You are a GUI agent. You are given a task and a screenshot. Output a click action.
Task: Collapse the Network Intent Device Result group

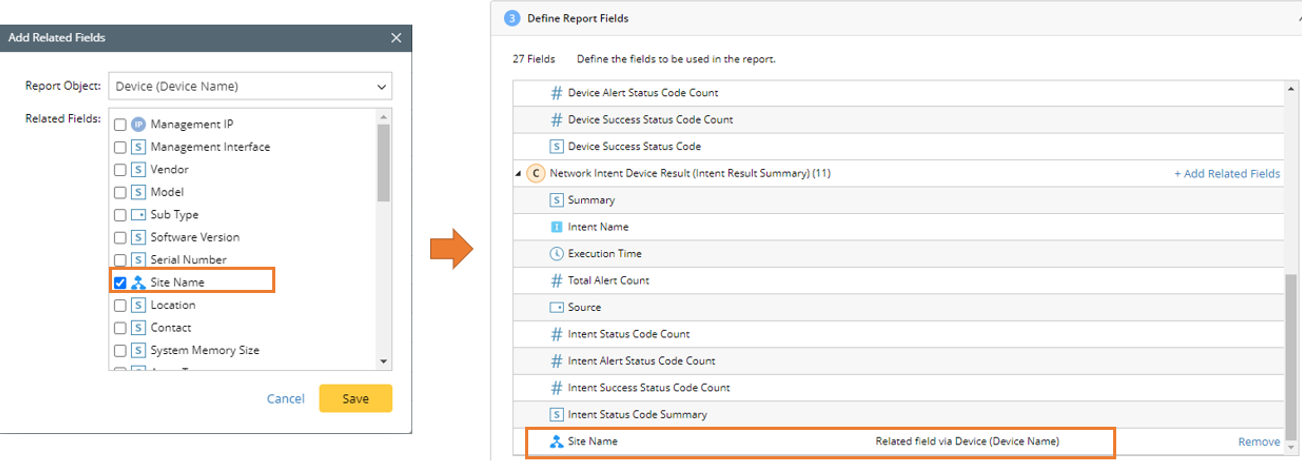pyautogui.click(x=518, y=174)
